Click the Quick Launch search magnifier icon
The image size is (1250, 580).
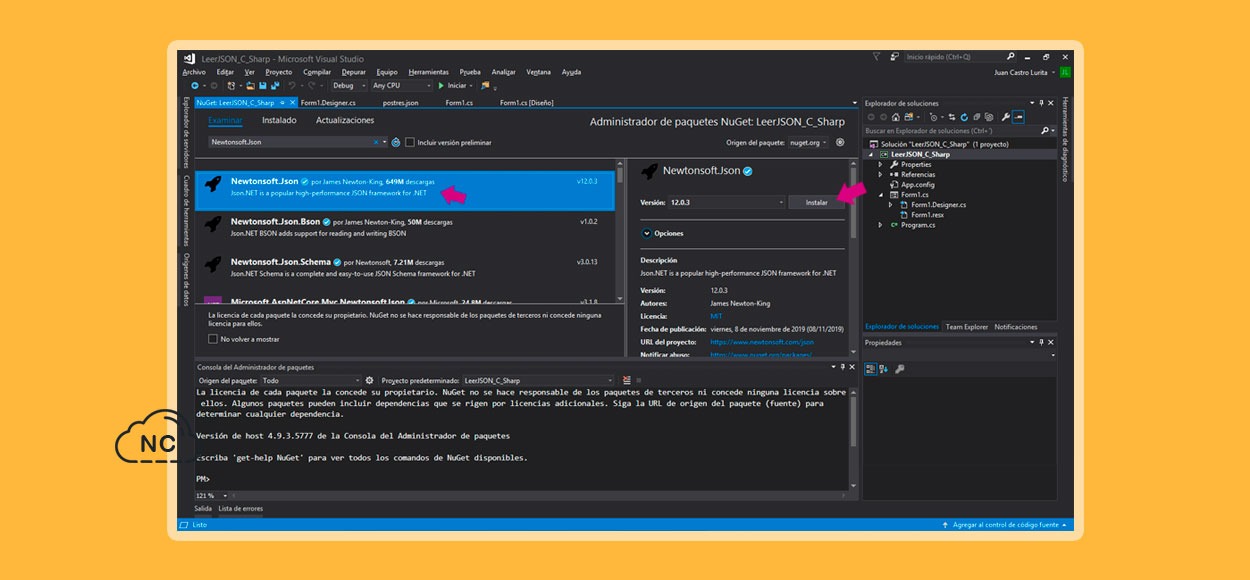click(1010, 57)
